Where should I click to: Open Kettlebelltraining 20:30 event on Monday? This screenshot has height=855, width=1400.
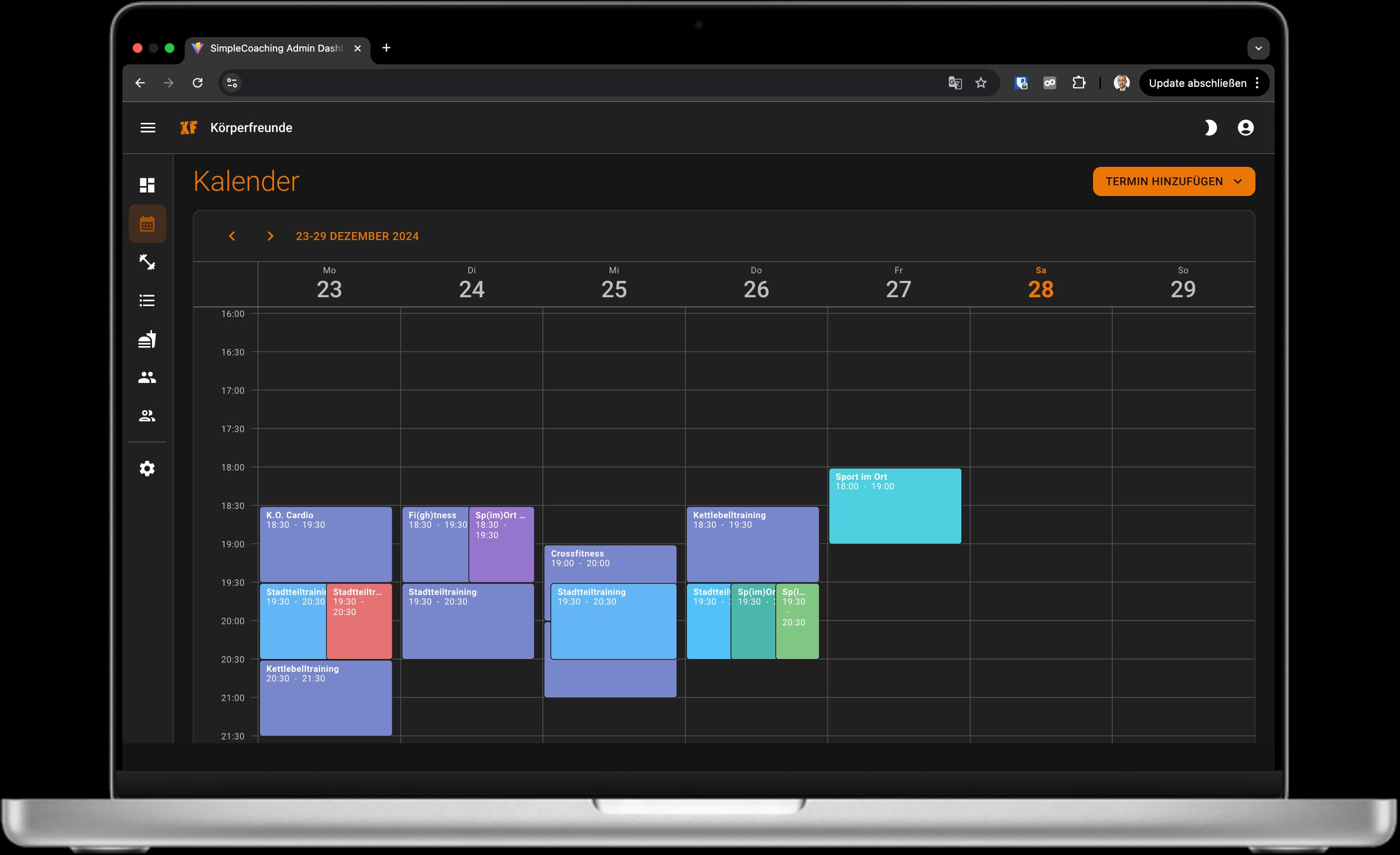click(326, 698)
